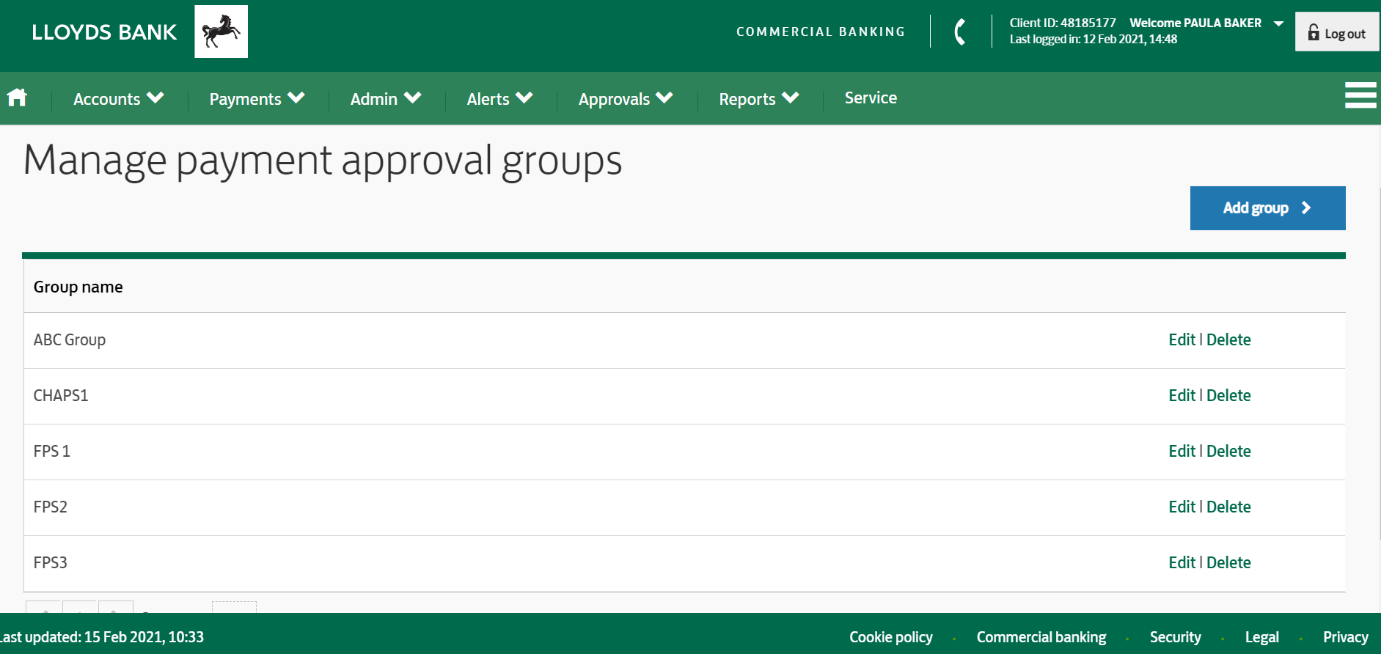Viewport: 1381px width, 654px height.
Task: Open the Service menu item
Action: coord(871,98)
